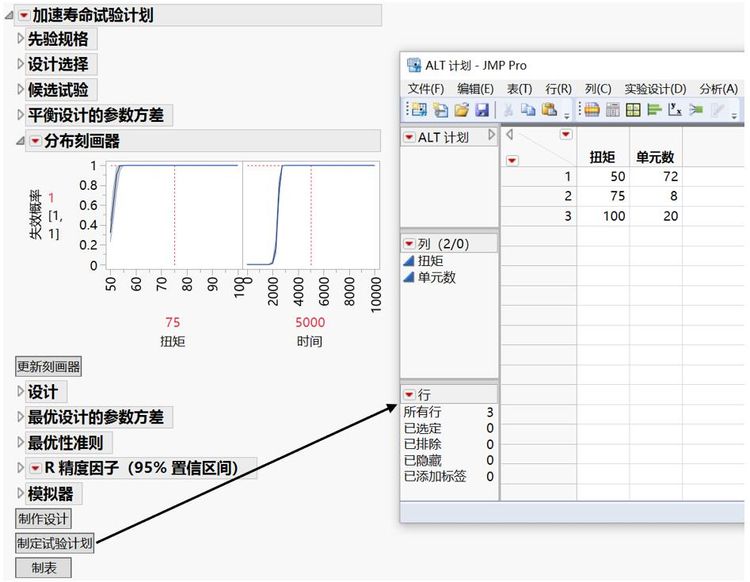Click the Copy toolbar icon
The width and height of the screenshot is (750, 582).
528,110
